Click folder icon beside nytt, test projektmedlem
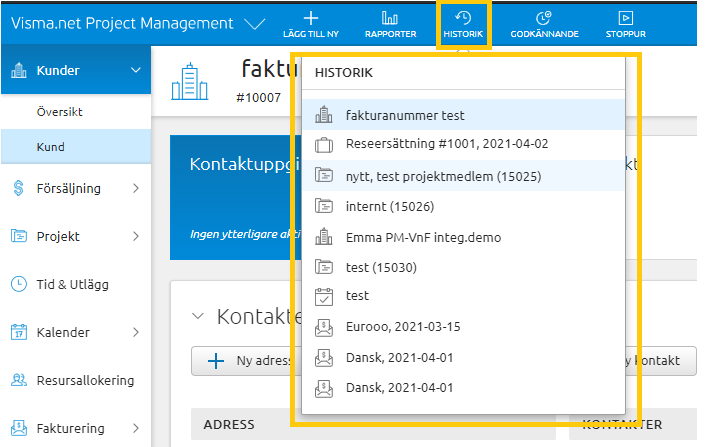 click(324, 175)
